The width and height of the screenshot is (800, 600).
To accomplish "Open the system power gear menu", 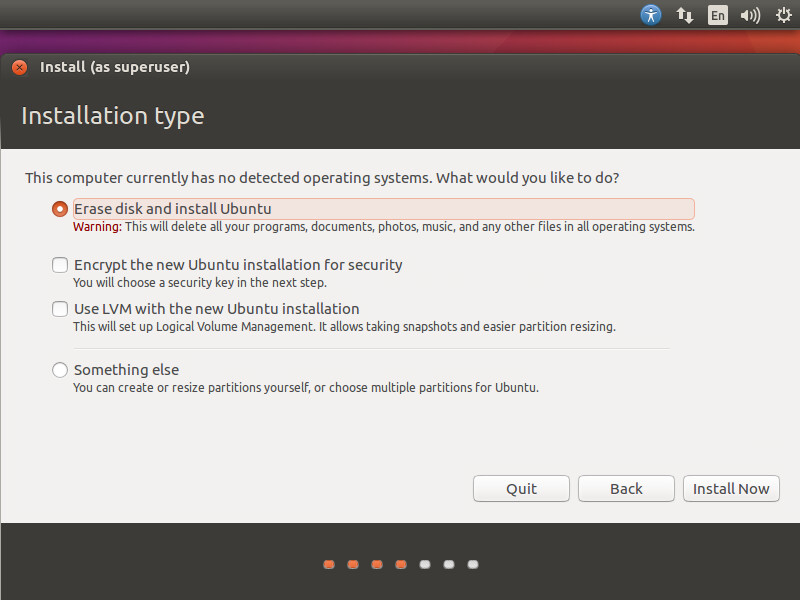I will click(781, 15).
